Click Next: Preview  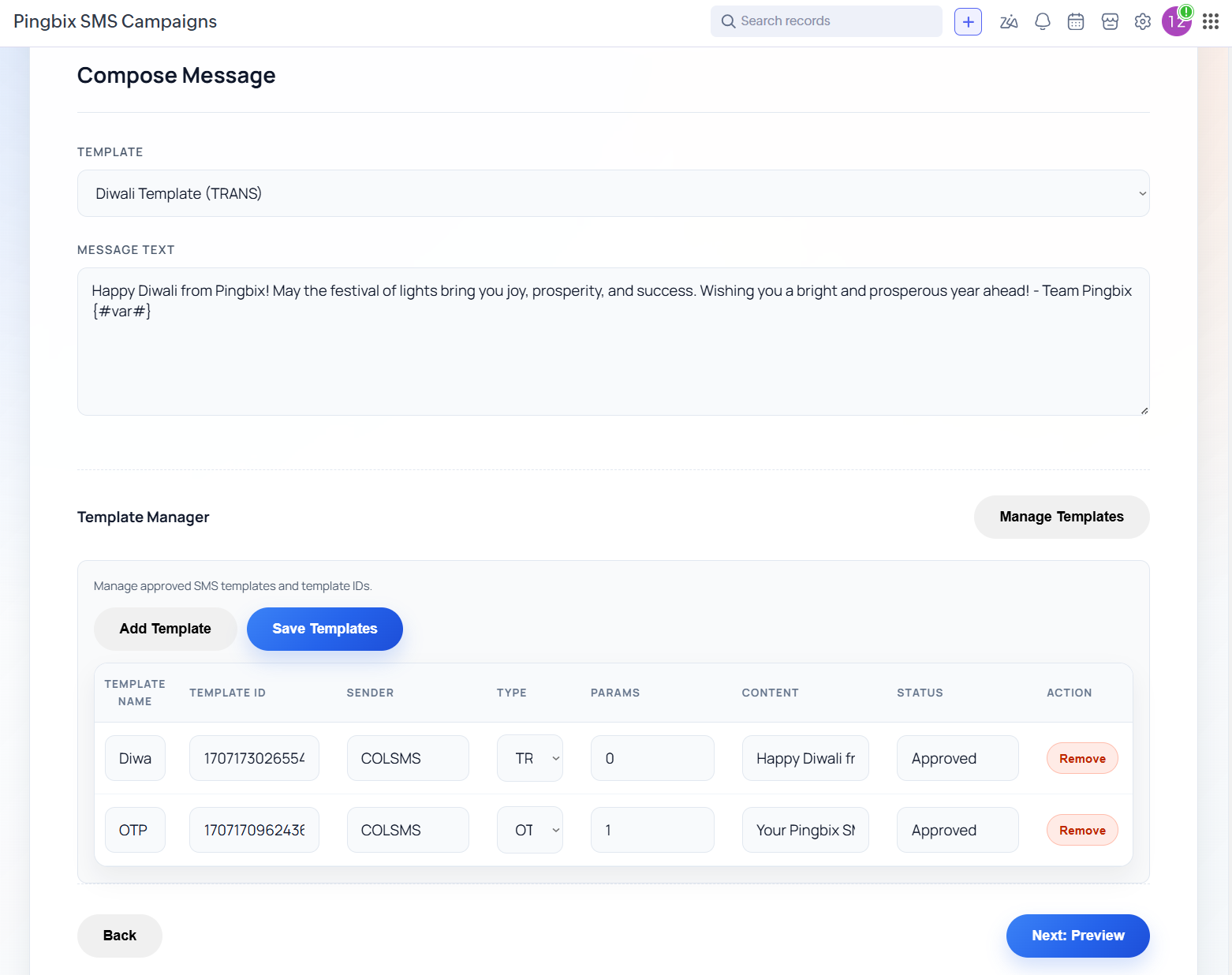[1077, 936]
